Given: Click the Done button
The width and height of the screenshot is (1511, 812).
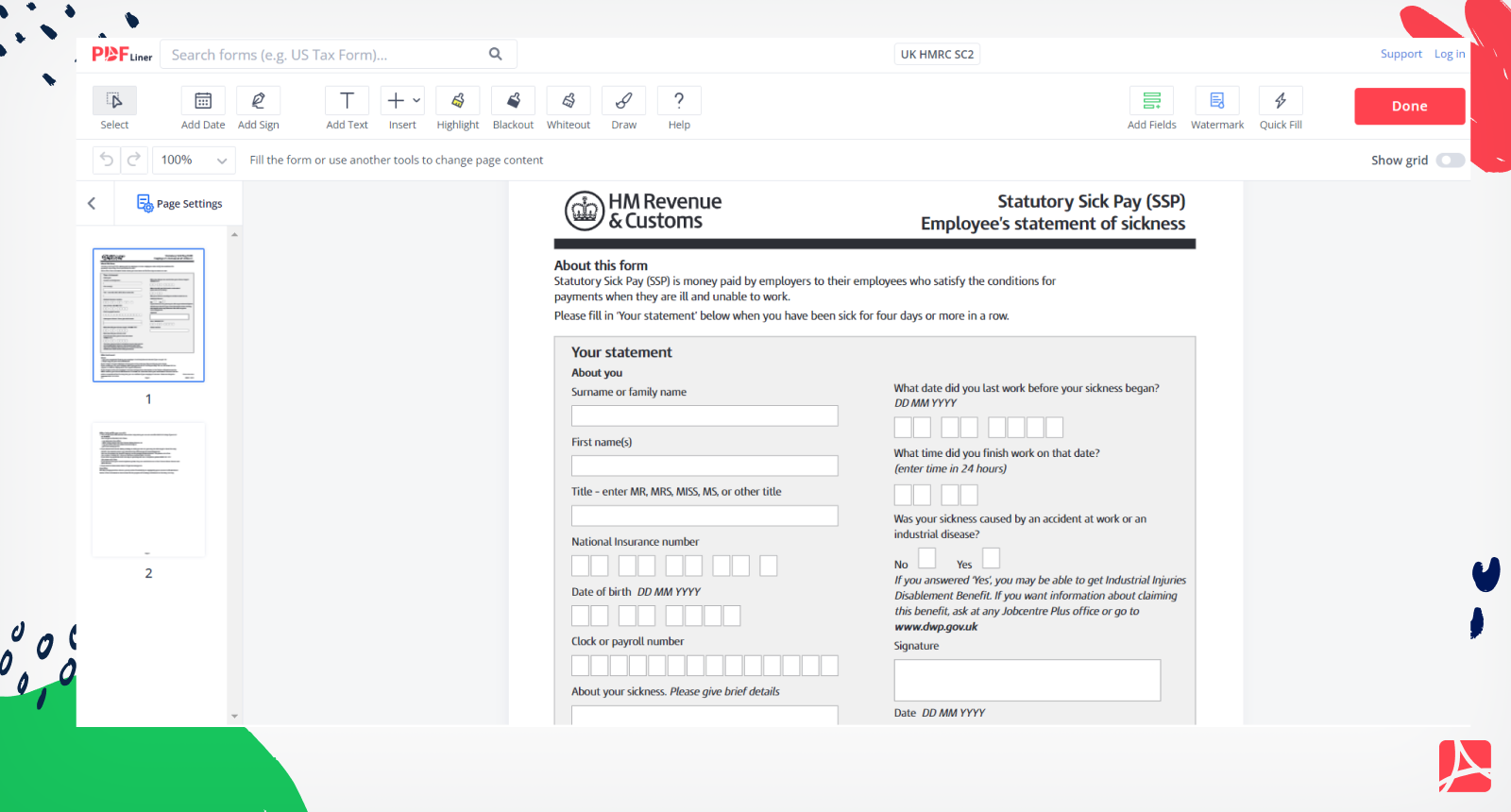Looking at the screenshot, I should pos(1409,106).
